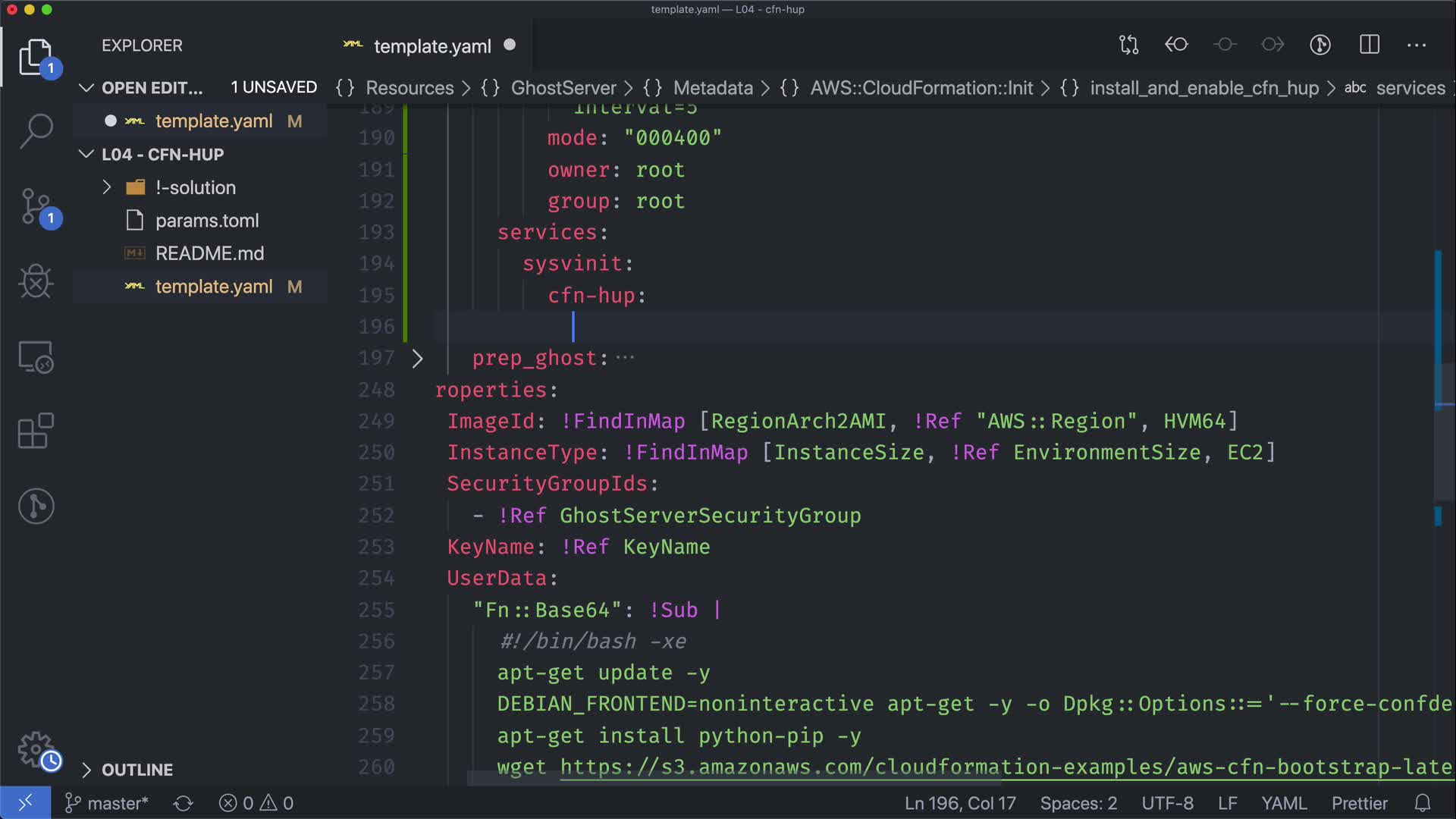
Task: Open the Extensions view
Action: pyautogui.click(x=36, y=431)
